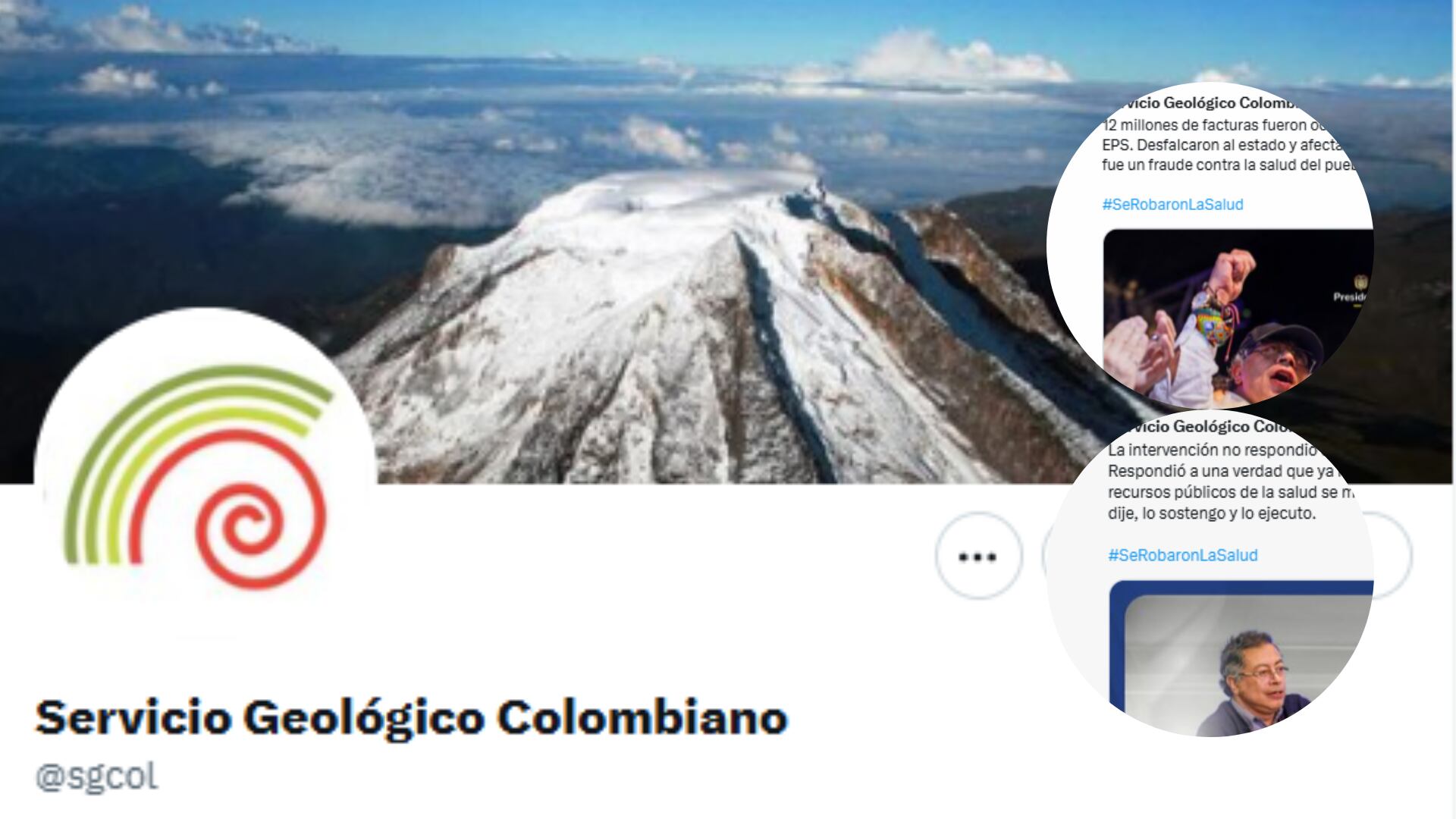Open the #SeRobaronLaSalud hashtag in the lower tweet
Screen dimensions: 1456x819
(x=1182, y=555)
